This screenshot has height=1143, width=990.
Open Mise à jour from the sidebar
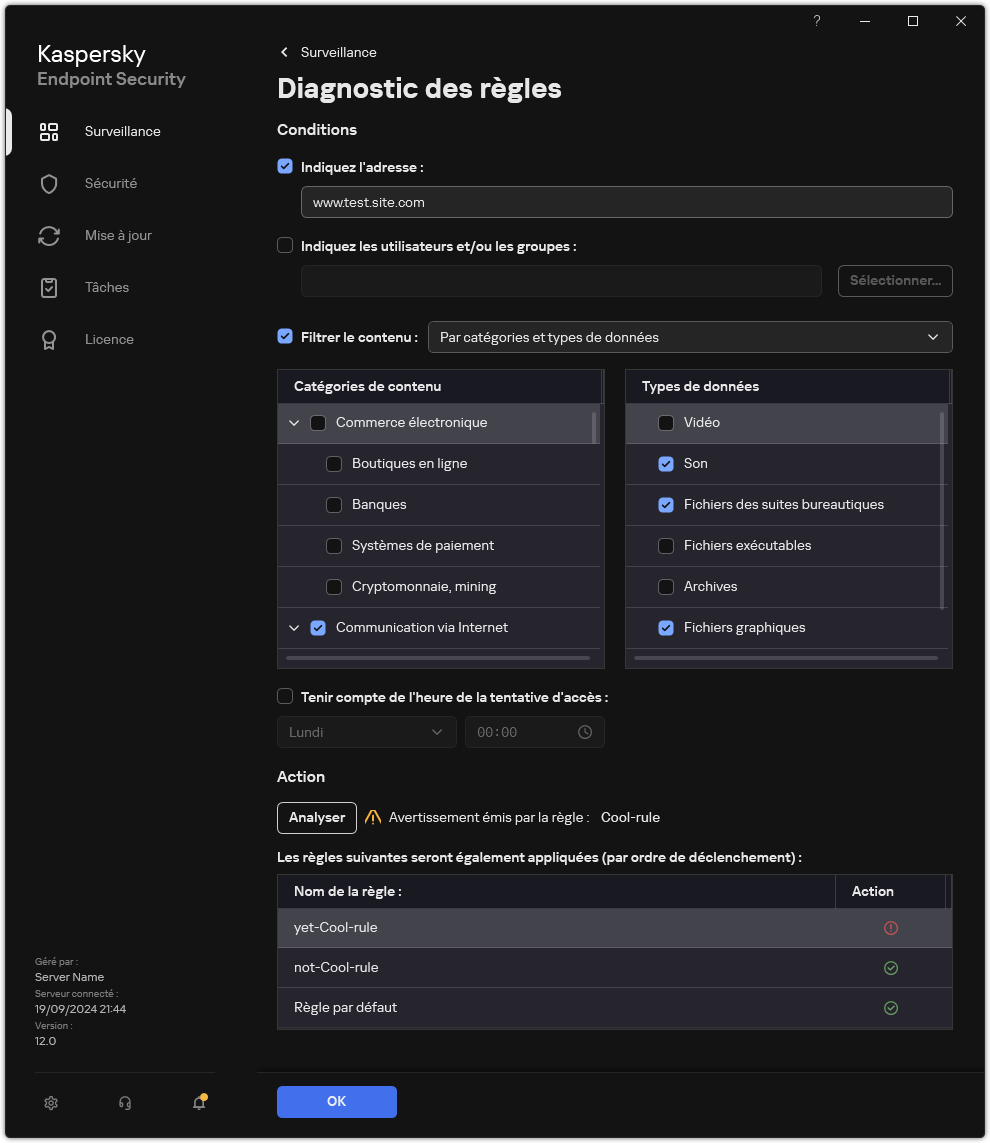(x=49, y=235)
